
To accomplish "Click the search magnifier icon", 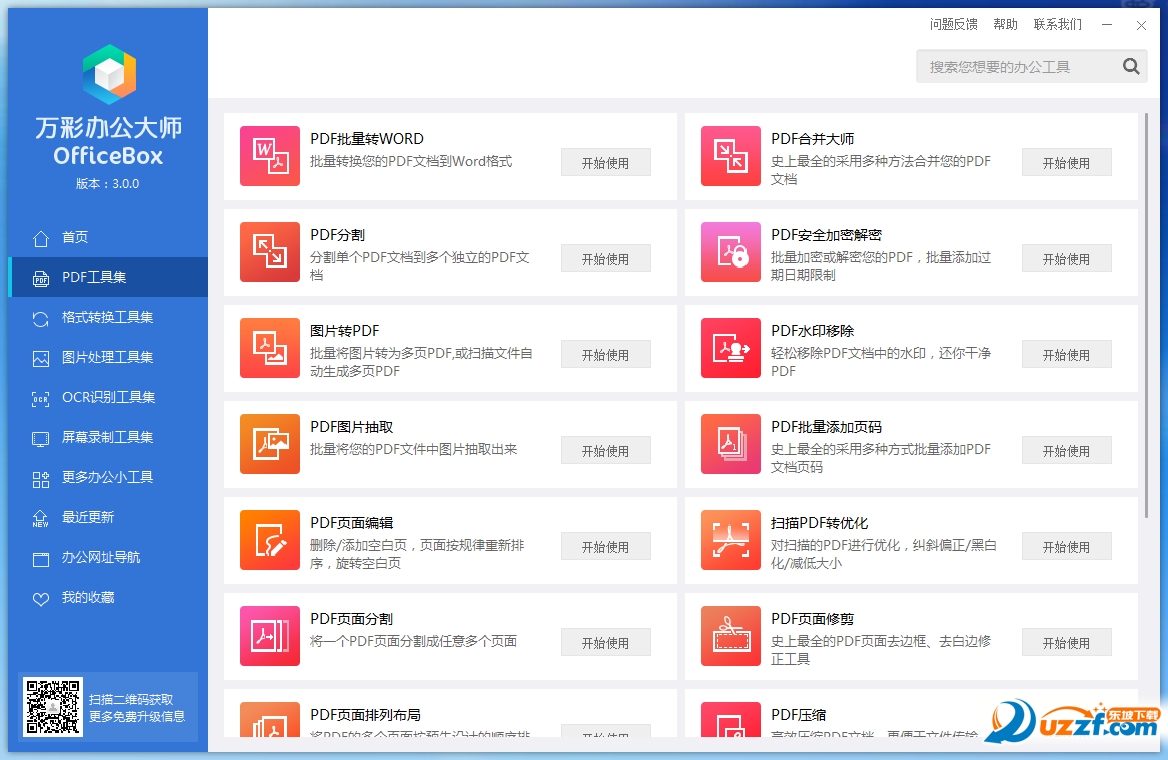I will (1131, 66).
